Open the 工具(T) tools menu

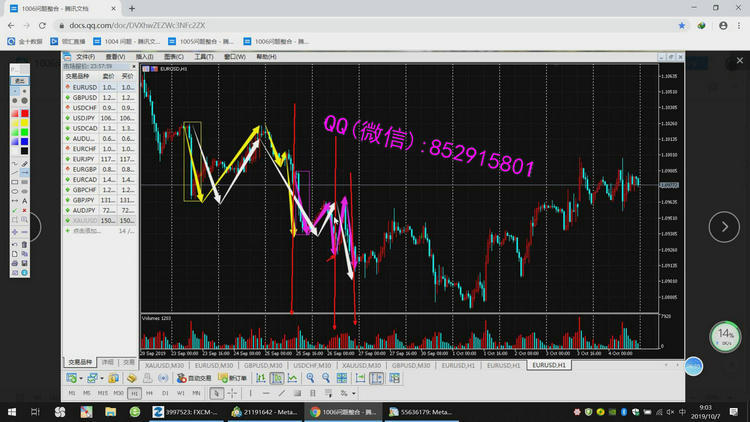coord(203,57)
